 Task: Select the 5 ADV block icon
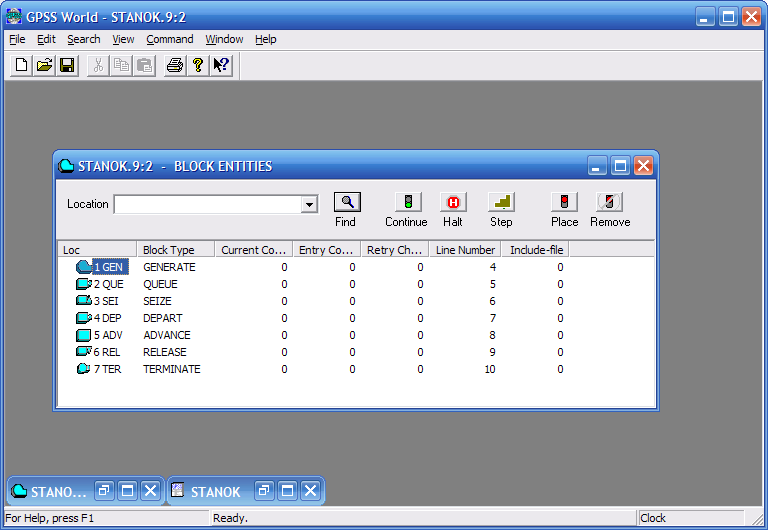(84, 335)
